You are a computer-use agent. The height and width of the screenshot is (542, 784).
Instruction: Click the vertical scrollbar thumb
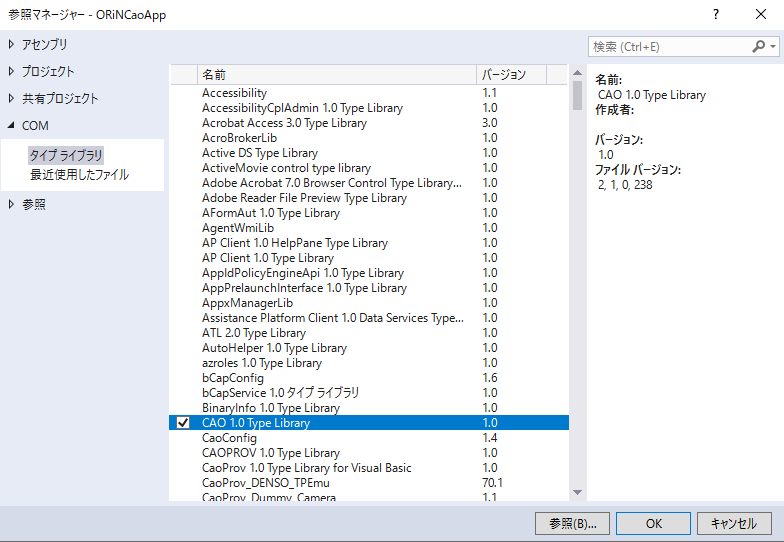(578, 95)
